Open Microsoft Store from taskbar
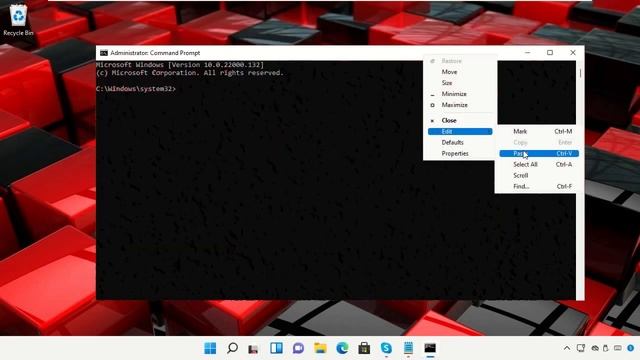 click(364, 348)
